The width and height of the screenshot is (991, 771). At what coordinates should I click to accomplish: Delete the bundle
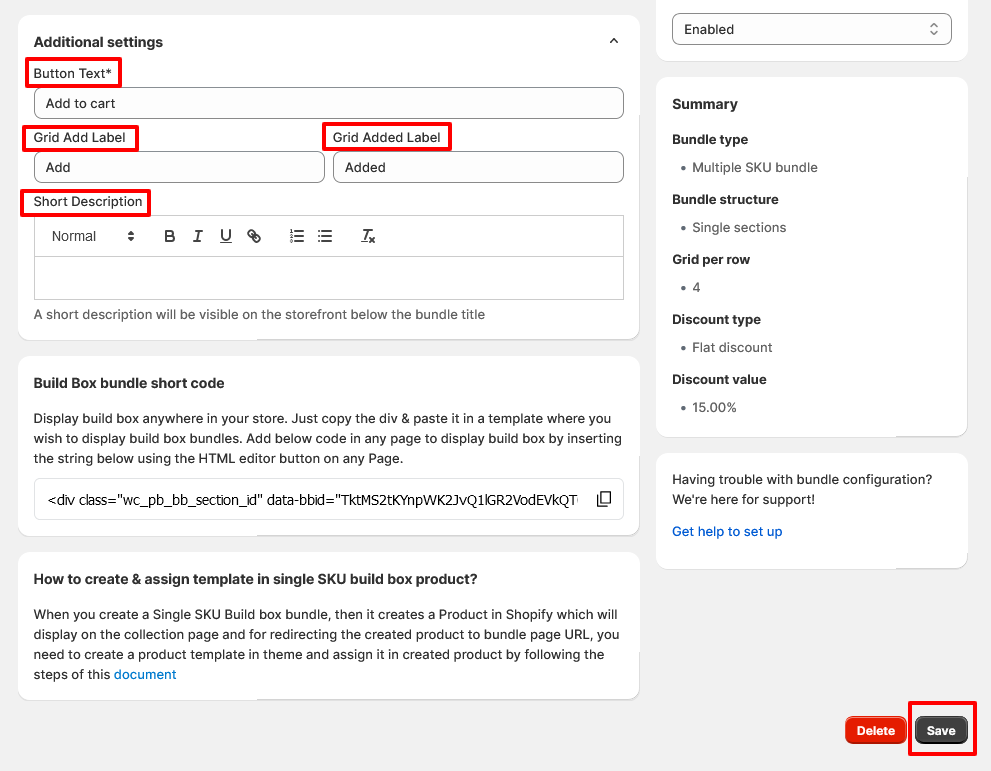coord(875,729)
